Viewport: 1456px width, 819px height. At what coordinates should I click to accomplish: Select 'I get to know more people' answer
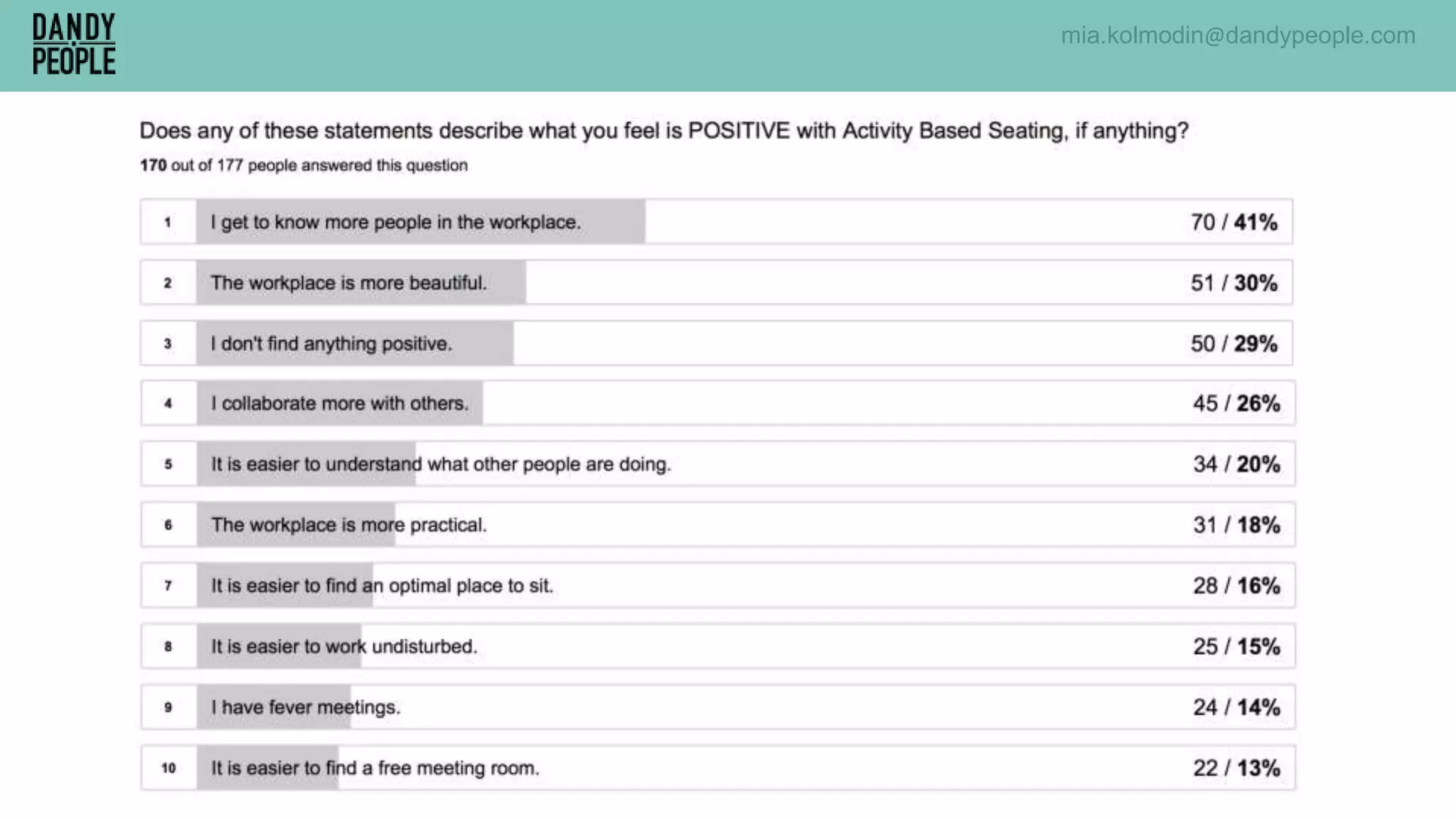coord(395,223)
